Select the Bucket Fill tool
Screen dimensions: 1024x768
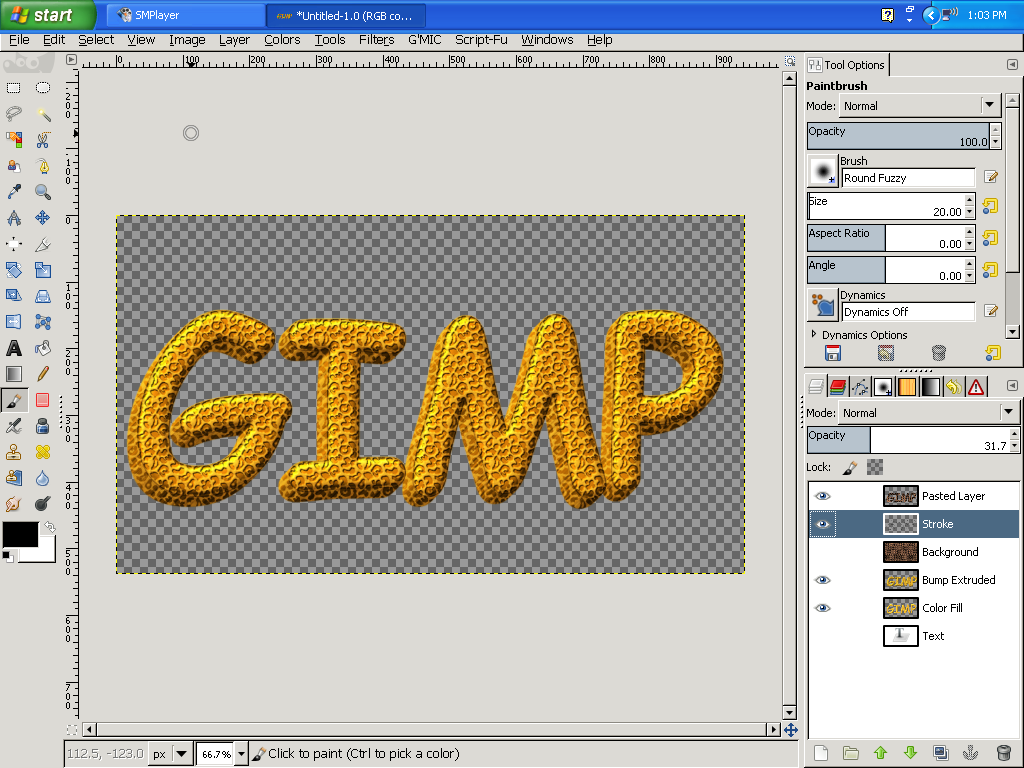coord(43,348)
